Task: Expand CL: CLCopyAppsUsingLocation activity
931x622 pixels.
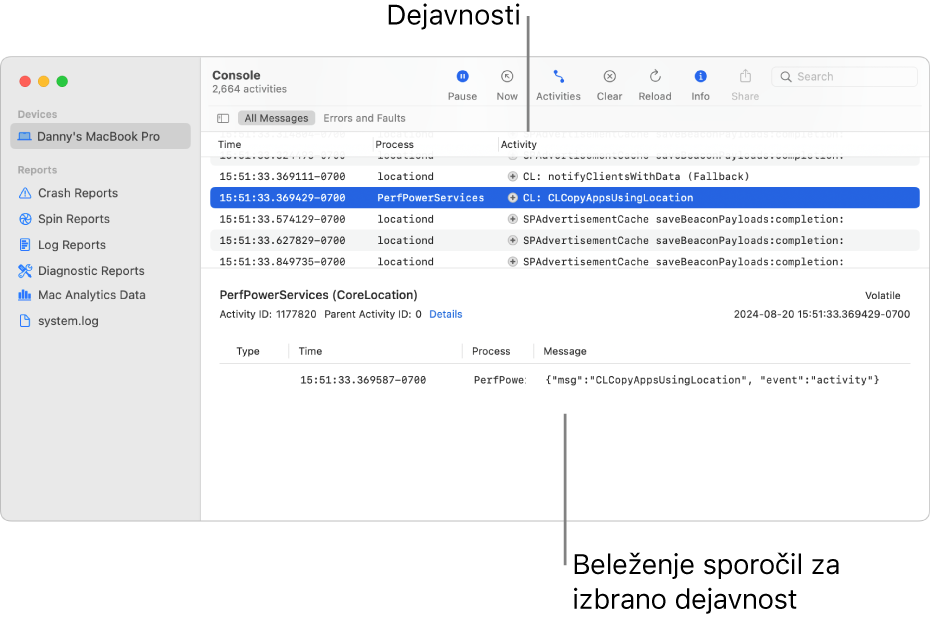Action: coord(512,198)
